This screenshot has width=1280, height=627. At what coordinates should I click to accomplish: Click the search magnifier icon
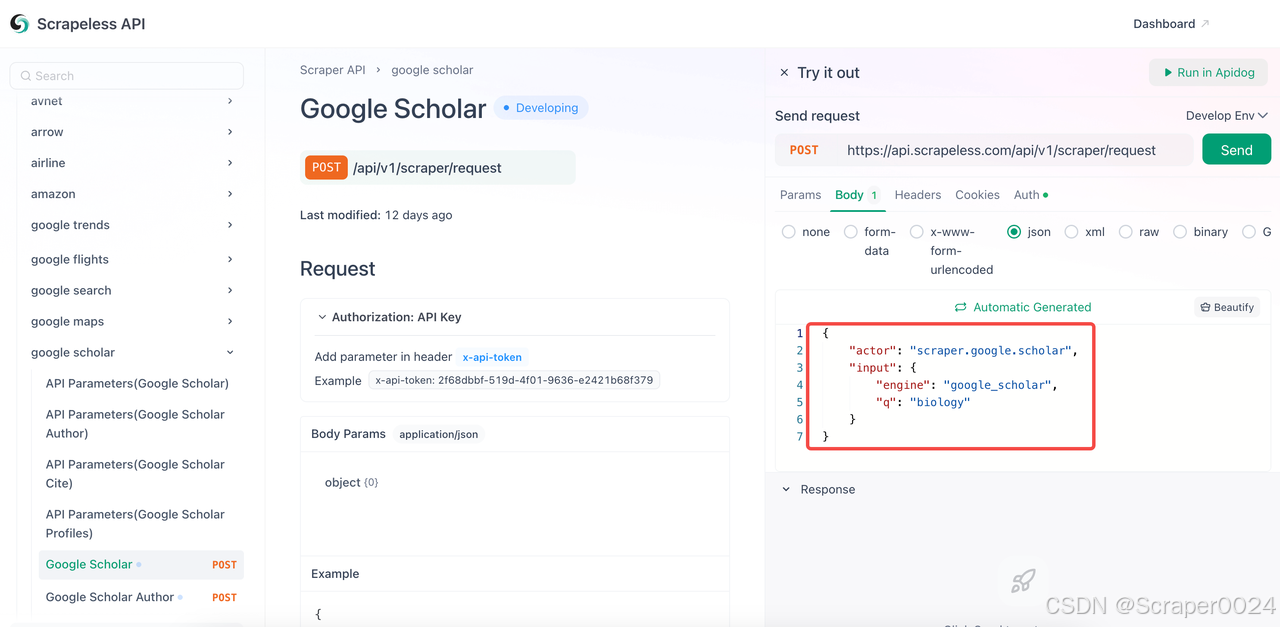(26, 76)
